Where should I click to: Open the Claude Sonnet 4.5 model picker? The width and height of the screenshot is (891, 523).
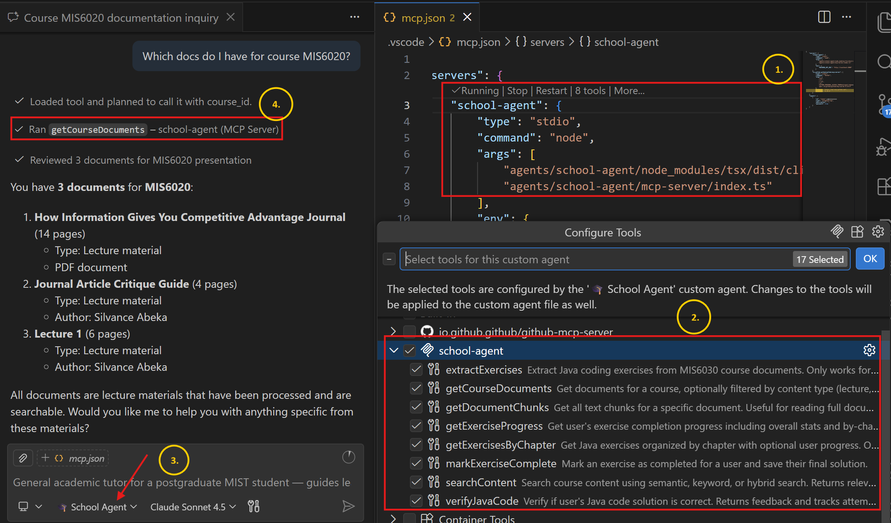coord(193,507)
